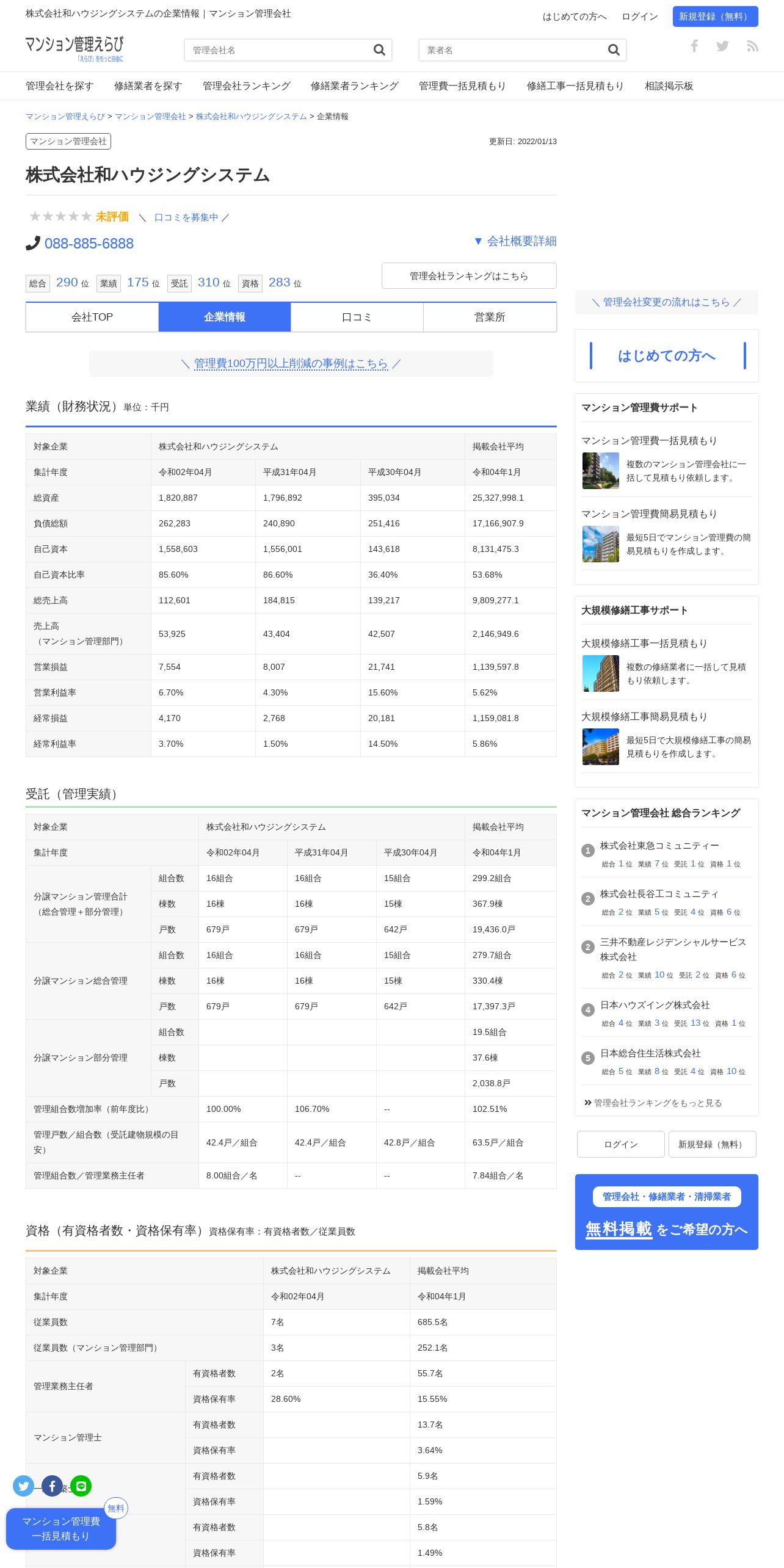Open ranking entry 株式会社東急コミュニティー
This screenshot has width=784, height=1568.
coord(659,846)
